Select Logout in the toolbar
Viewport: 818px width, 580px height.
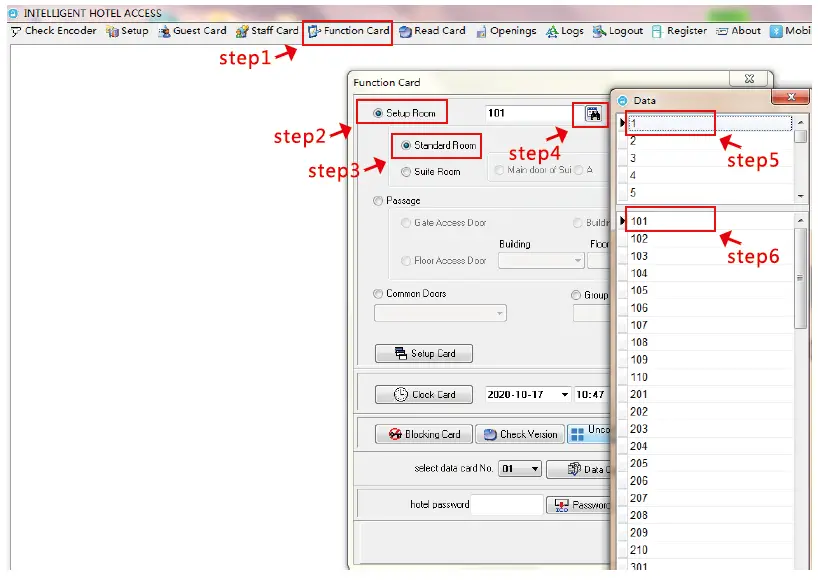pyautogui.click(x=618, y=31)
